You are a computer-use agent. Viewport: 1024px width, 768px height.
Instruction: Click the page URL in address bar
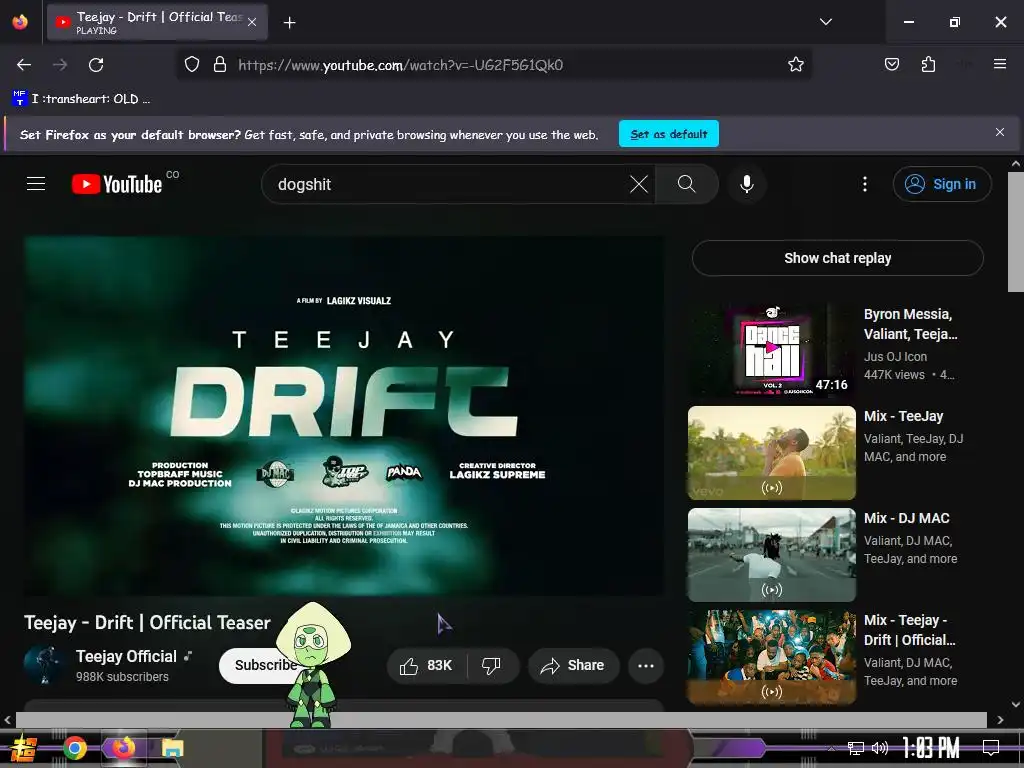(400, 65)
